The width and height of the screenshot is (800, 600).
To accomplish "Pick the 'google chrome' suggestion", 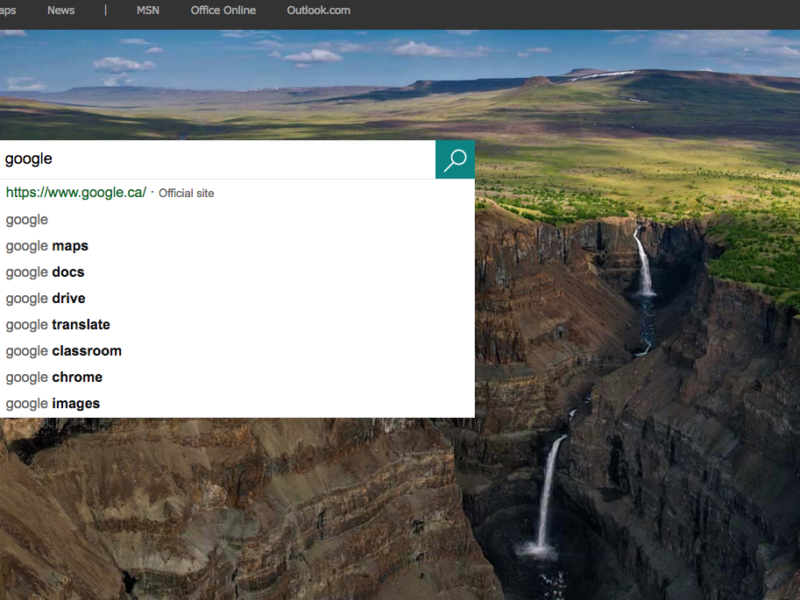I will pos(237,378).
